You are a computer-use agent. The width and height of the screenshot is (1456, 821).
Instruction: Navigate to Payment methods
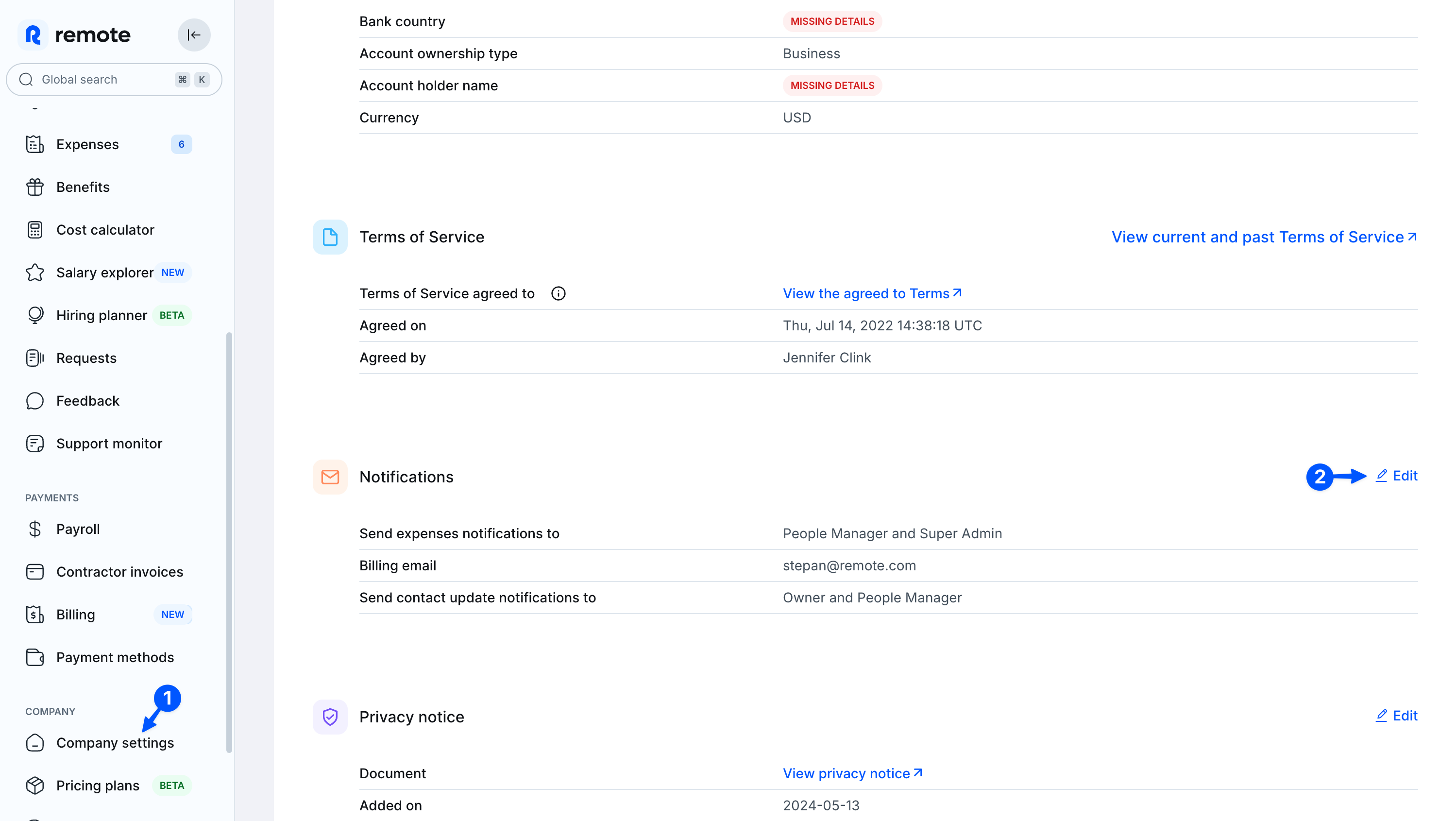point(115,658)
